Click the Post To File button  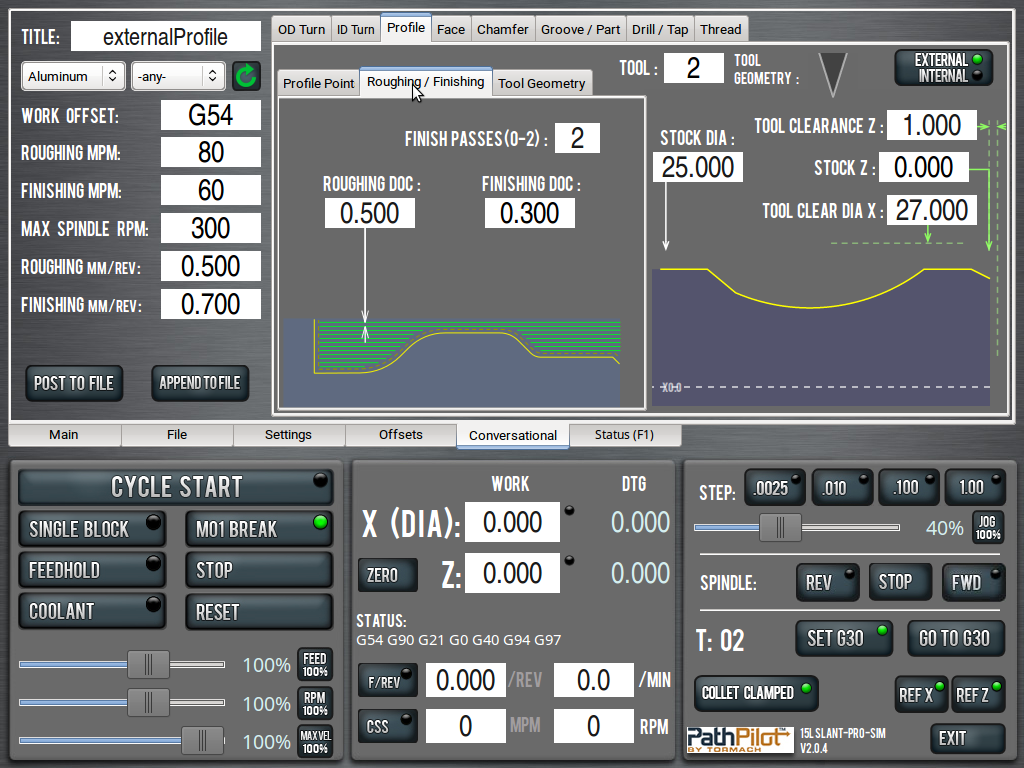[x=74, y=383]
